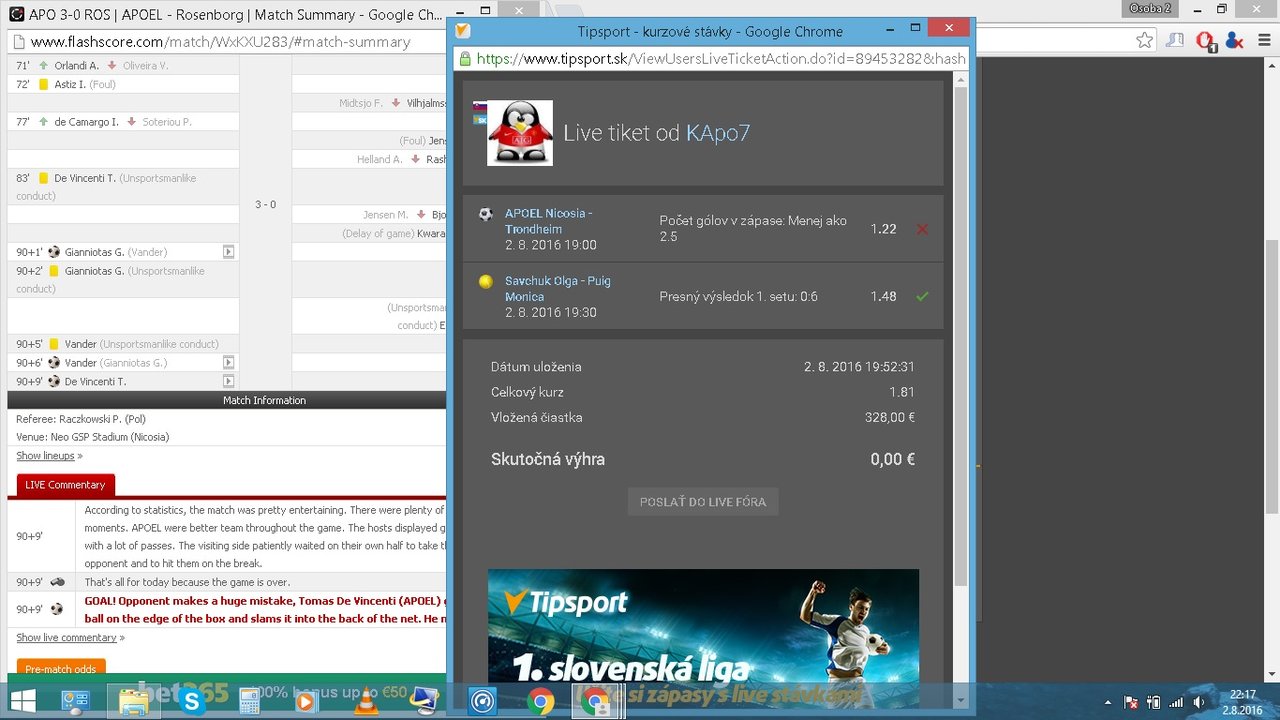Click the POSLAŤ DO LIVE FÓRA button

pos(703,502)
